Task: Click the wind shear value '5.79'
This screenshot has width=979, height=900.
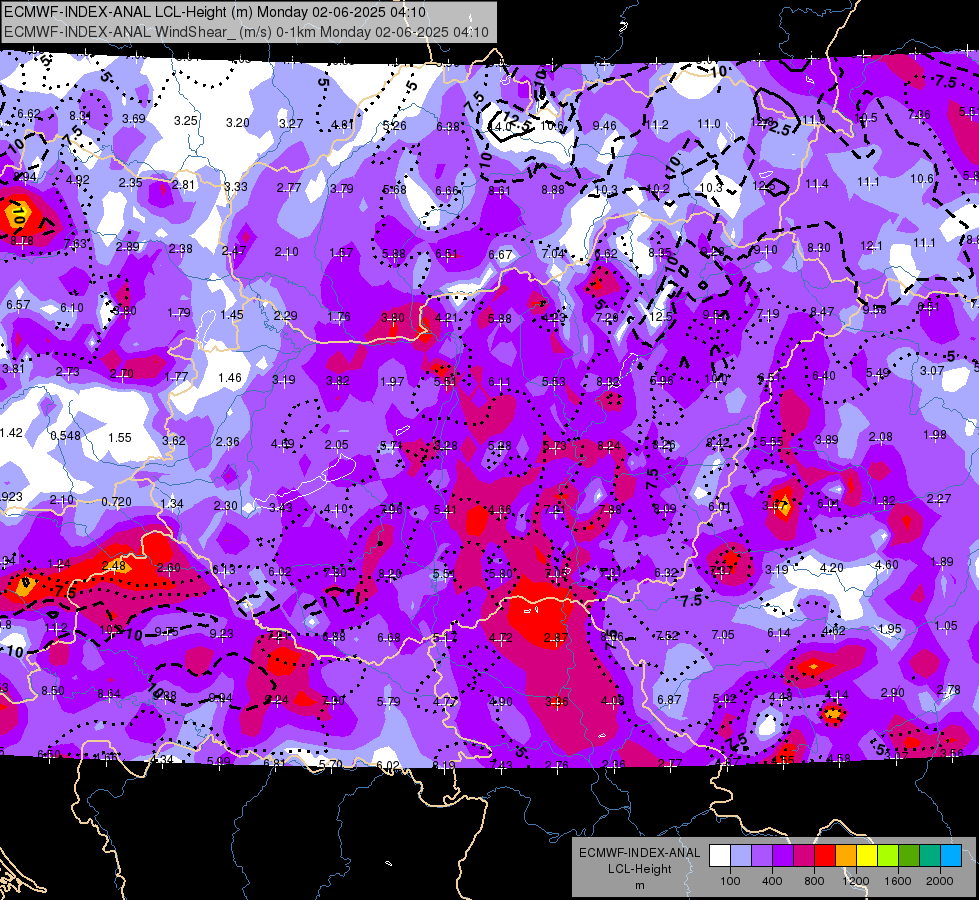Action: (x=388, y=701)
